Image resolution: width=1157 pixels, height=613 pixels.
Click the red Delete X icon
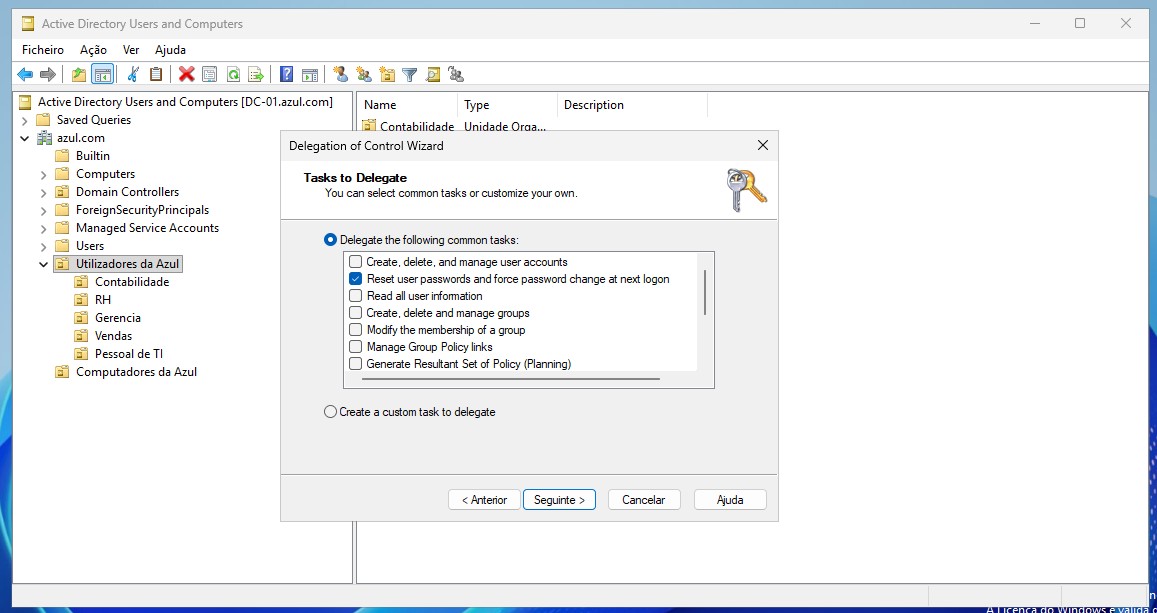pyautogui.click(x=187, y=75)
